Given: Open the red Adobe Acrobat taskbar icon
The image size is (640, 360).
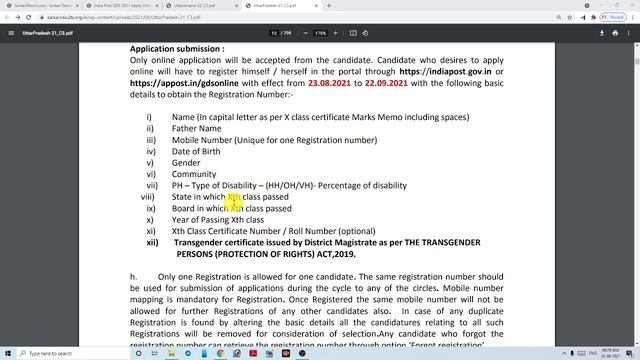Looking at the screenshot, I should [x=253, y=353].
